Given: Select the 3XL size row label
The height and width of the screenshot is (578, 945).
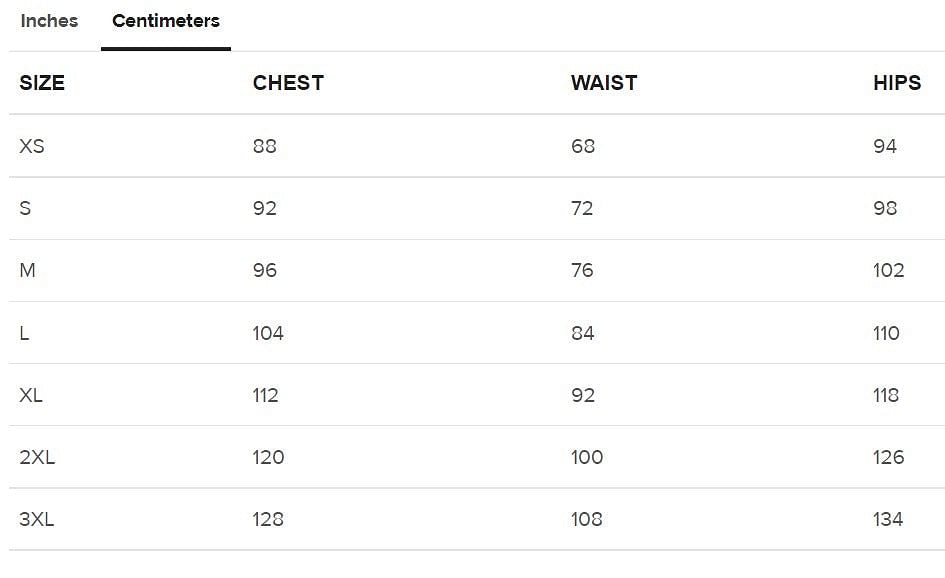Looking at the screenshot, I should tap(37, 519).
